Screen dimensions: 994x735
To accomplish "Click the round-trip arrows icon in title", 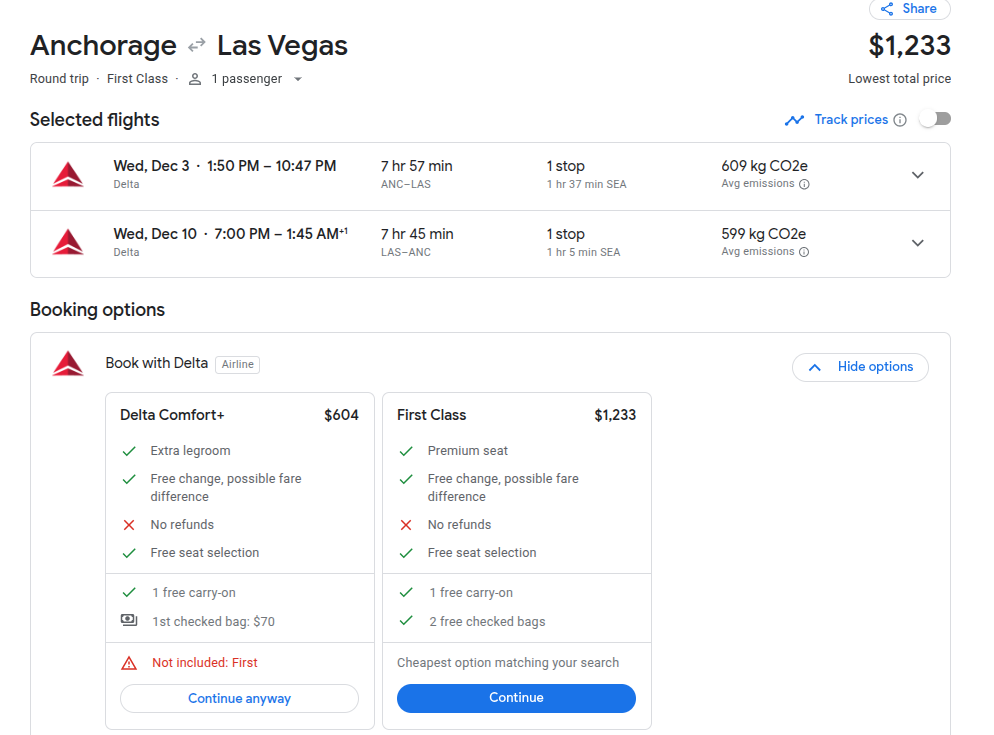I will tap(197, 46).
